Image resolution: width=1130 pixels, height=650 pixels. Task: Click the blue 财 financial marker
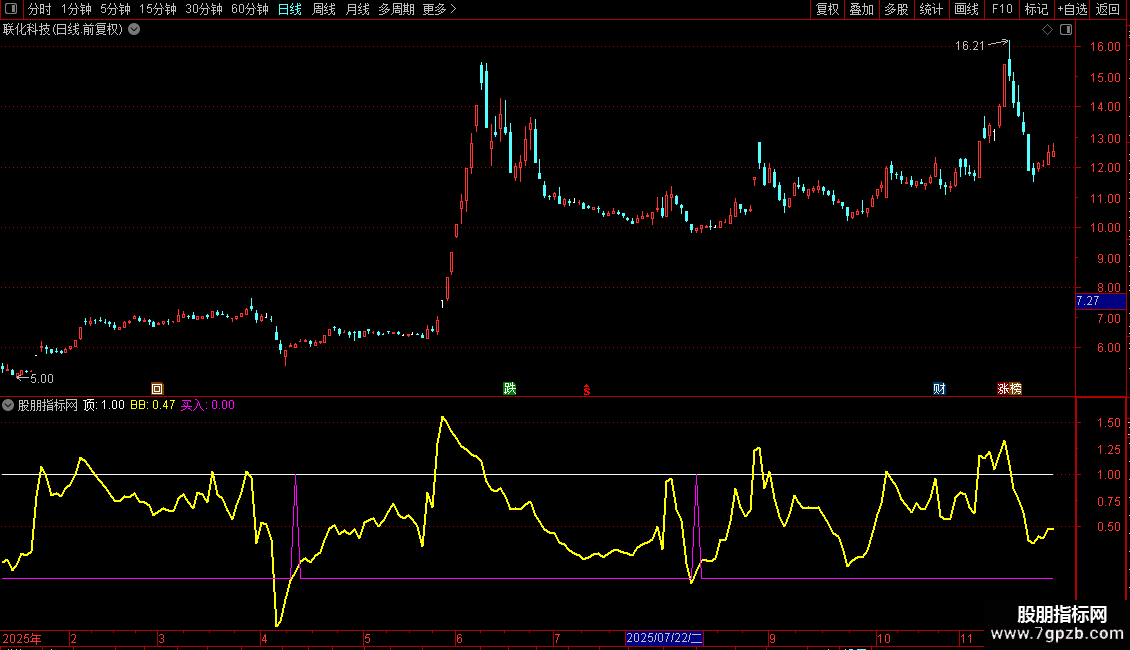tap(939, 389)
